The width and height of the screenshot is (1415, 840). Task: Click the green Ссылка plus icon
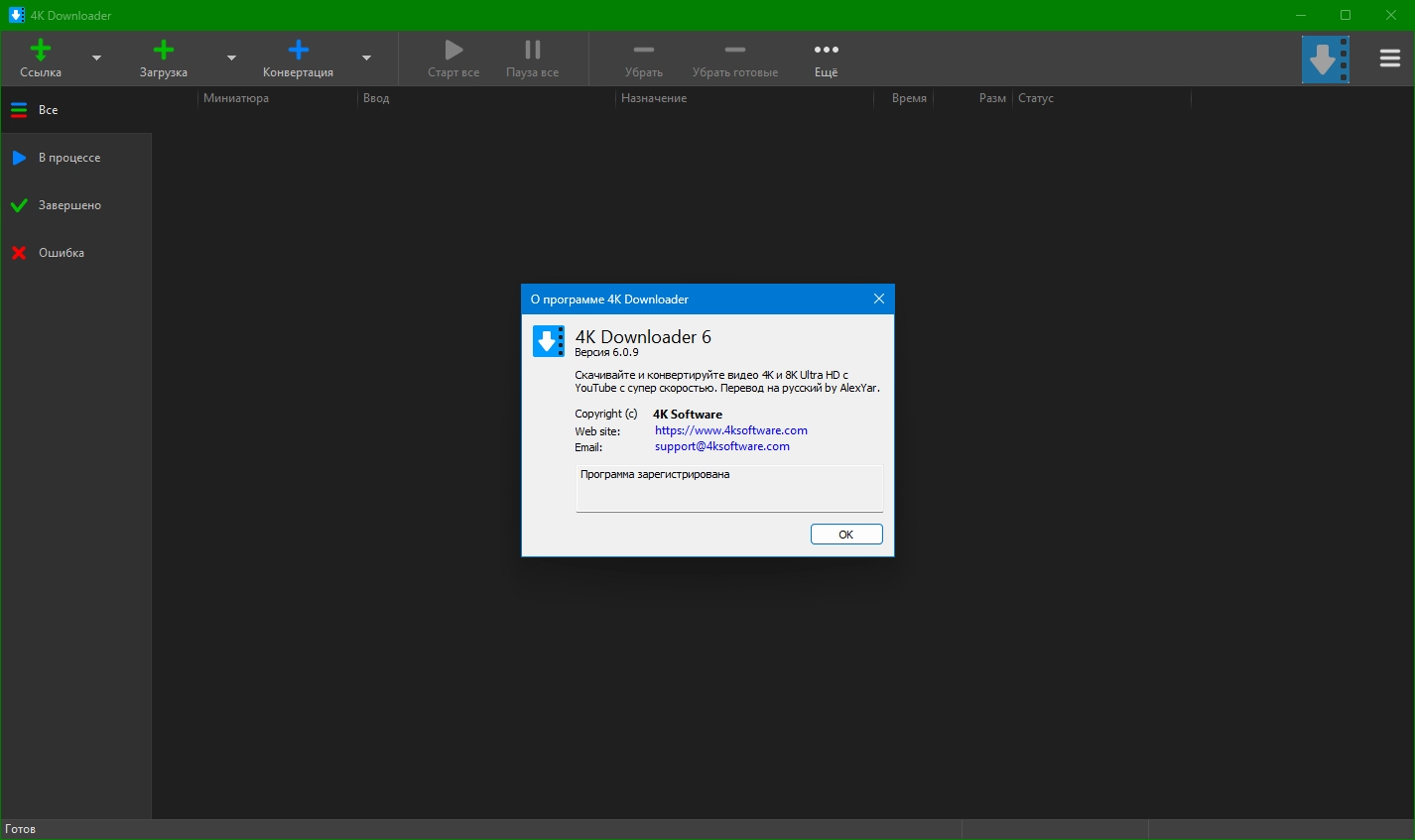[x=41, y=51]
